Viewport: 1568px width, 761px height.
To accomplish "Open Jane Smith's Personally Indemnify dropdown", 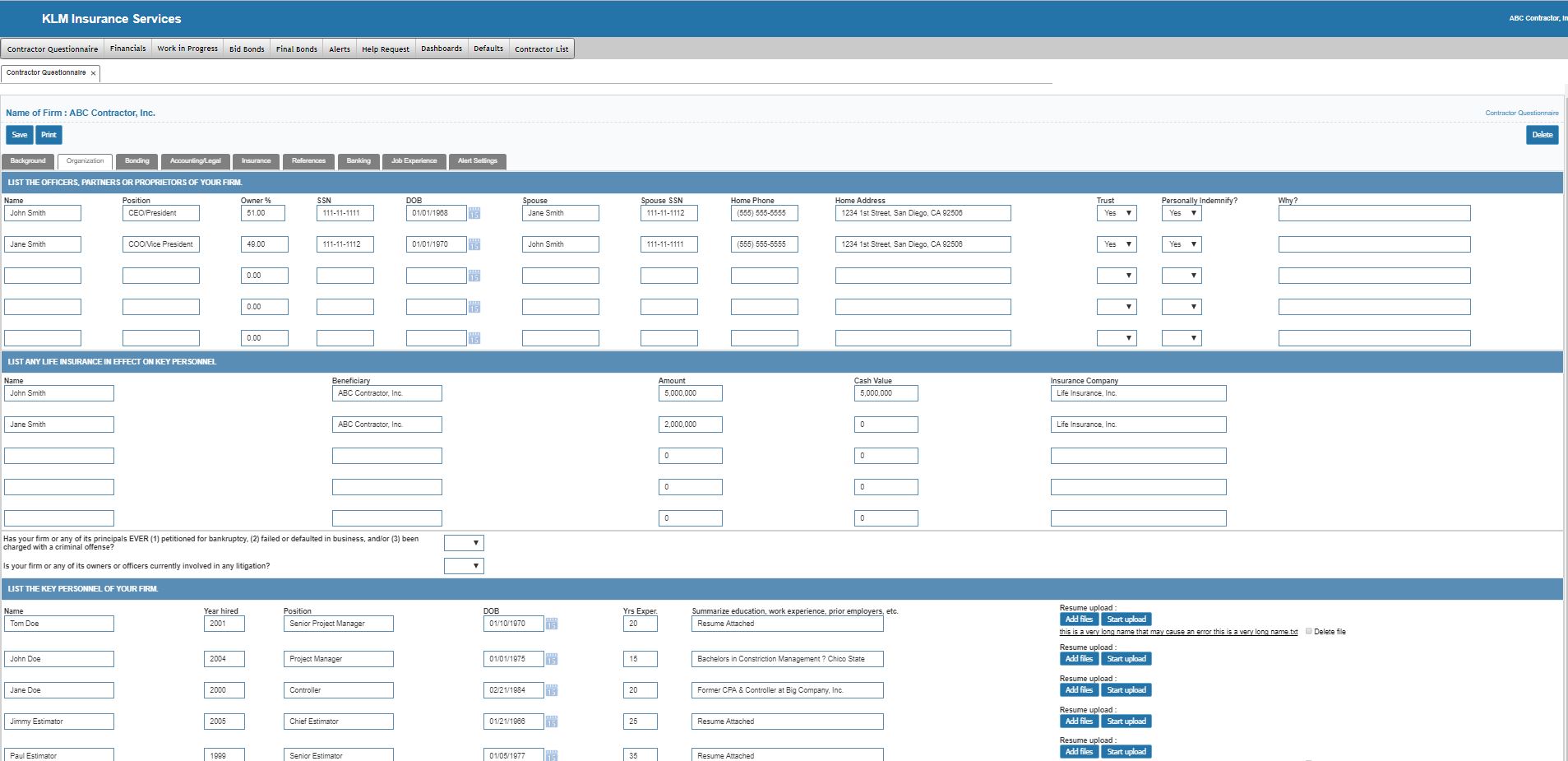I will tap(1182, 244).
